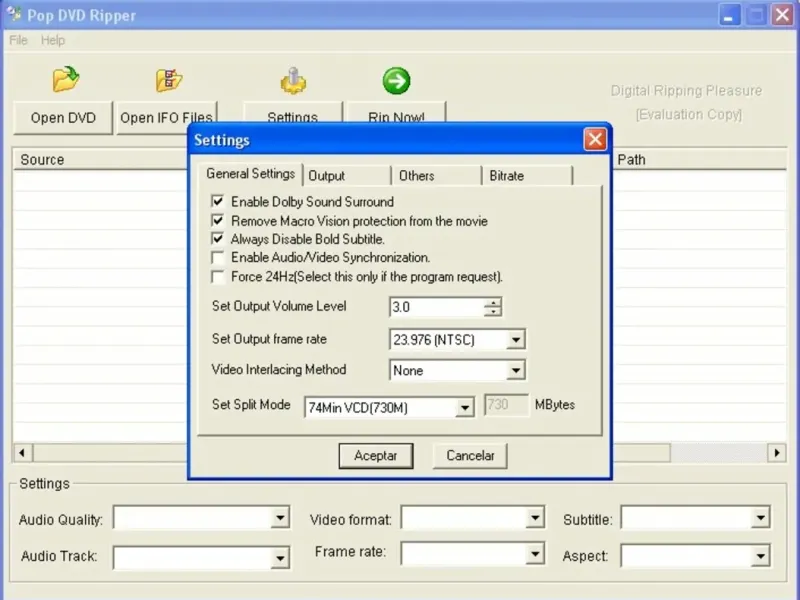Click the Open DVD button
The image size is (800, 600).
63,118
